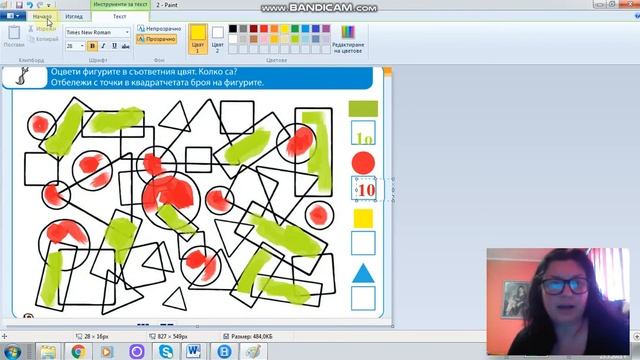The image size is (640, 360).
Task: Pick the purple color swatch
Action: pyautogui.click(x=326, y=29)
